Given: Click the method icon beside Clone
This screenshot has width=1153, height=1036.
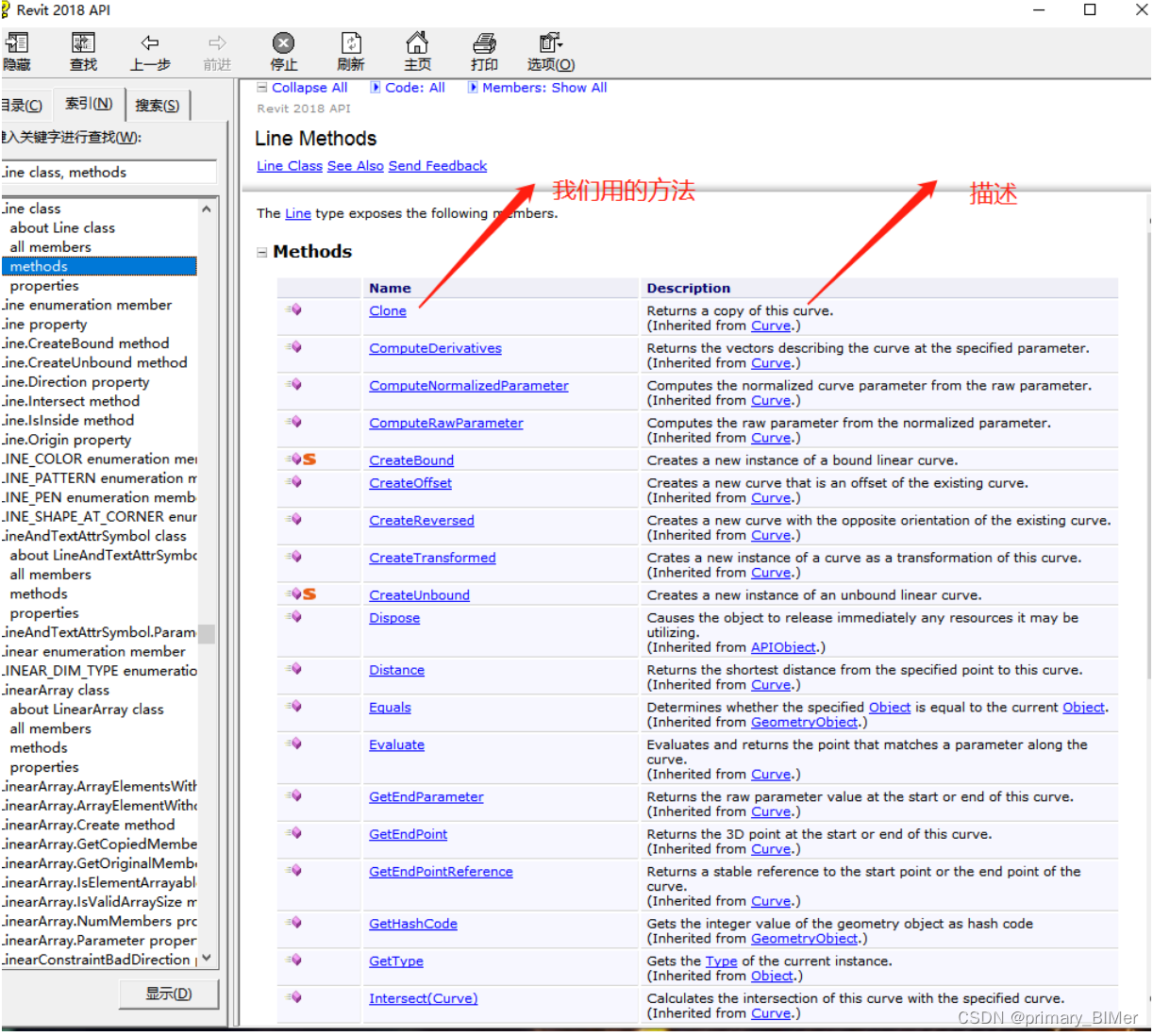Looking at the screenshot, I should click(x=294, y=309).
